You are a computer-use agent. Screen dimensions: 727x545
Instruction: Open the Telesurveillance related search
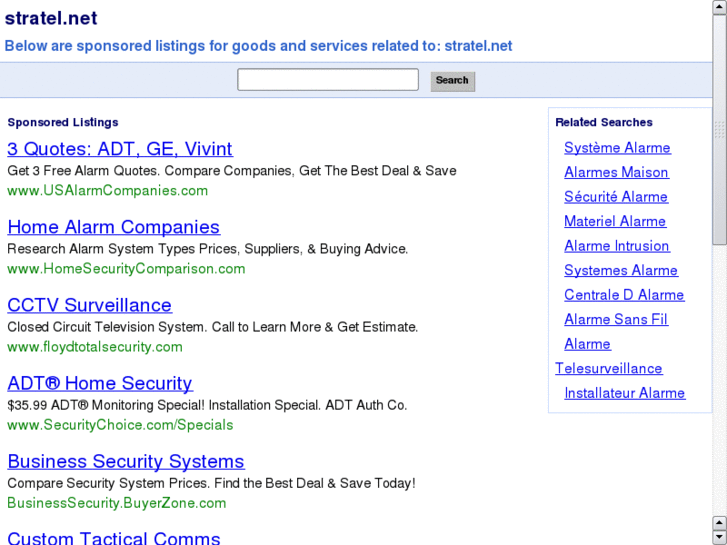pos(609,368)
